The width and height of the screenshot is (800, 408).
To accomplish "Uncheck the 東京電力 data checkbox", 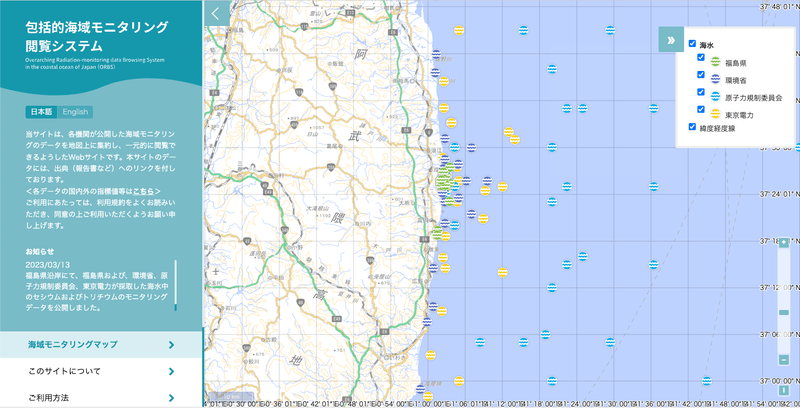I will pos(701,109).
